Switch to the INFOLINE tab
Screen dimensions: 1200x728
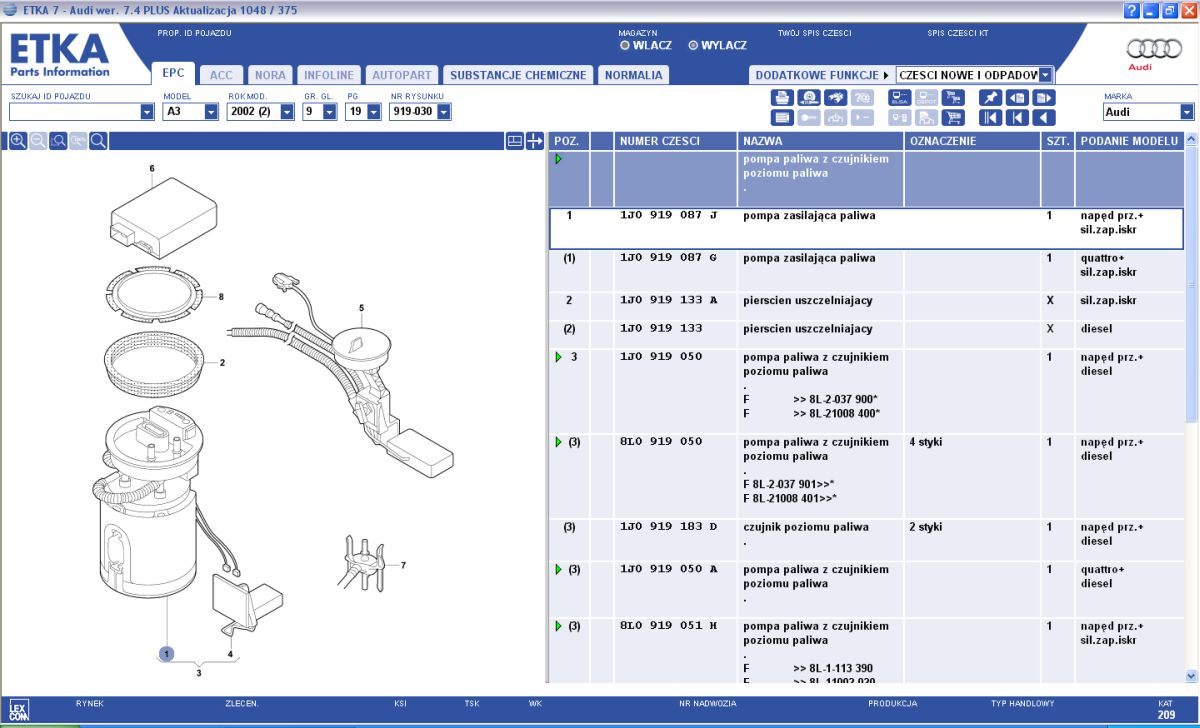329,75
